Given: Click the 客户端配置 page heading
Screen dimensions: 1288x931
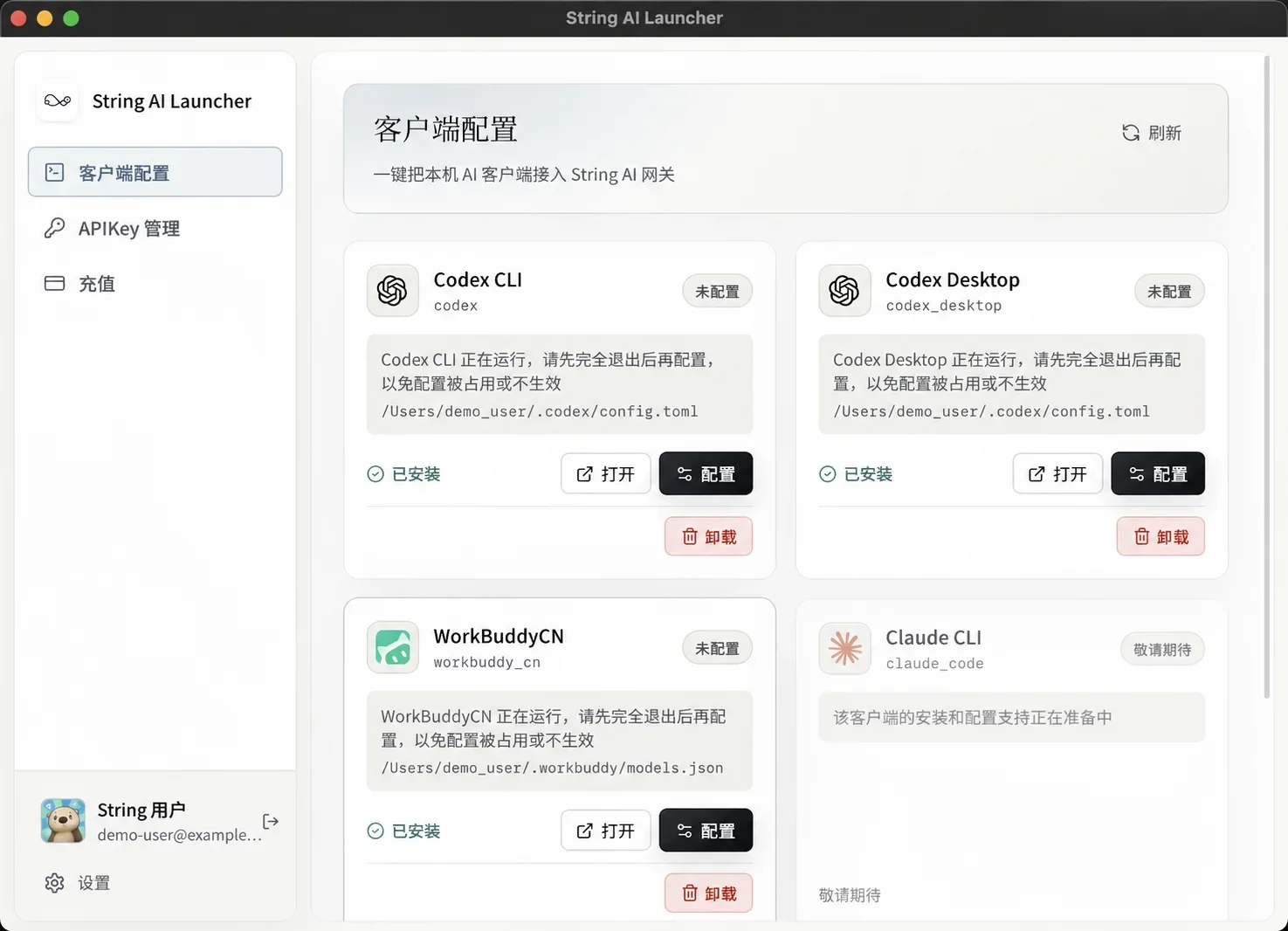Looking at the screenshot, I should point(445,129).
